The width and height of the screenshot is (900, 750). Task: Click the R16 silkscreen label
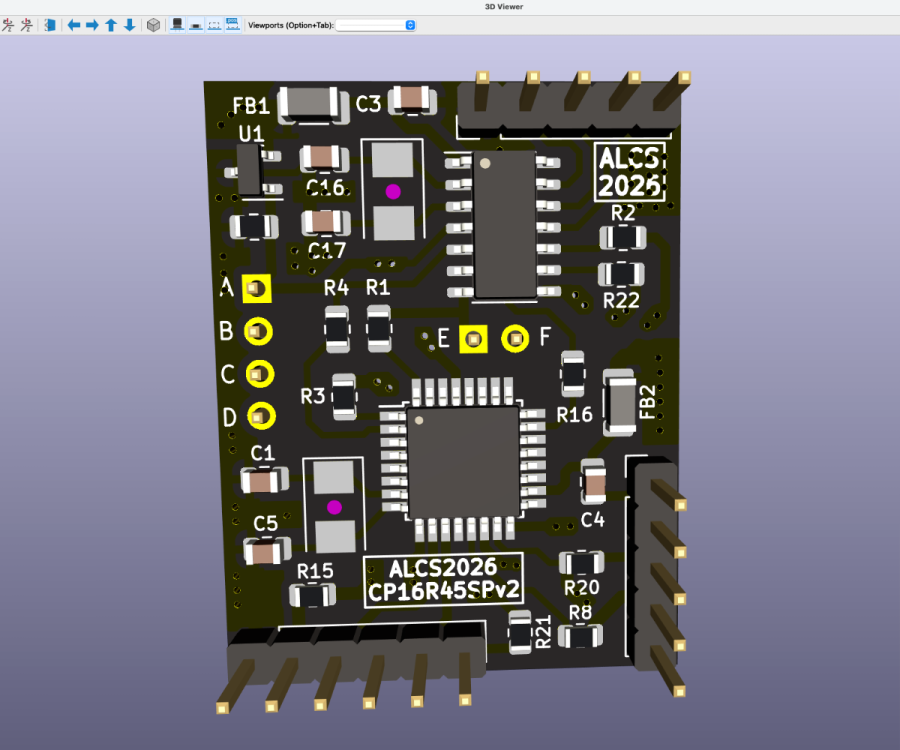(x=575, y=414)
